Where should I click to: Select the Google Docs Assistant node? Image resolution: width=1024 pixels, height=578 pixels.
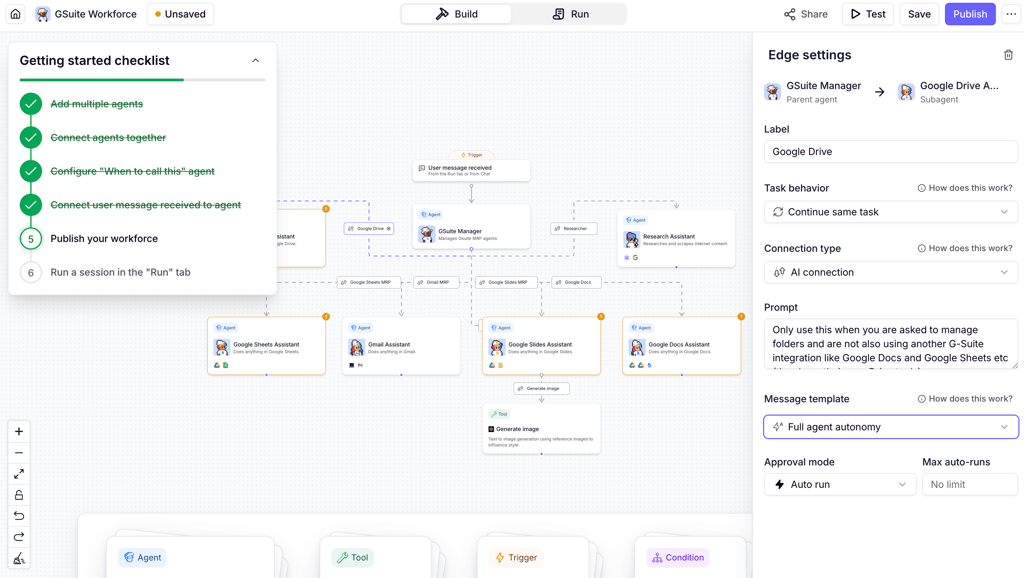click(x=682, y=346)
